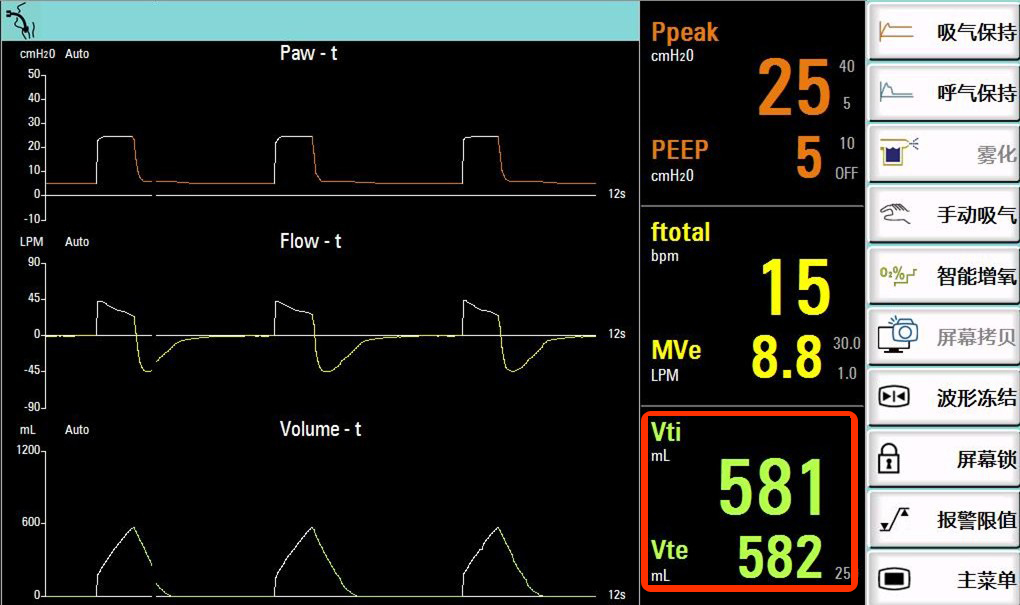Start the nebulizer (雾化) function
This screenshot has width=1020, height=605.
pos(944,154)
